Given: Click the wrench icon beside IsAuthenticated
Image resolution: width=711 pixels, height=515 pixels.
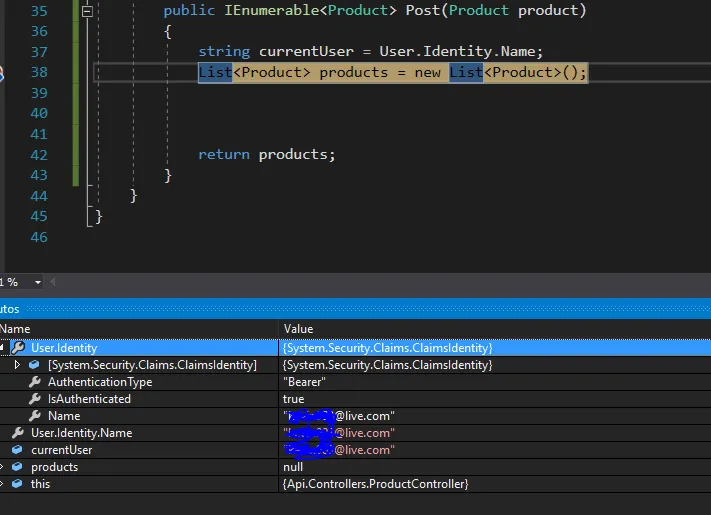Looking at the screenshot, I should tap(34, 399).
